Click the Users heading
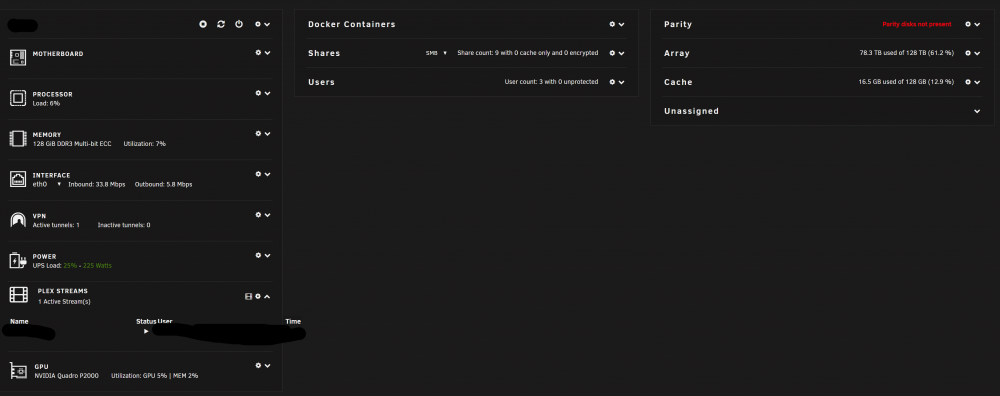 click(x=321, y=82)
